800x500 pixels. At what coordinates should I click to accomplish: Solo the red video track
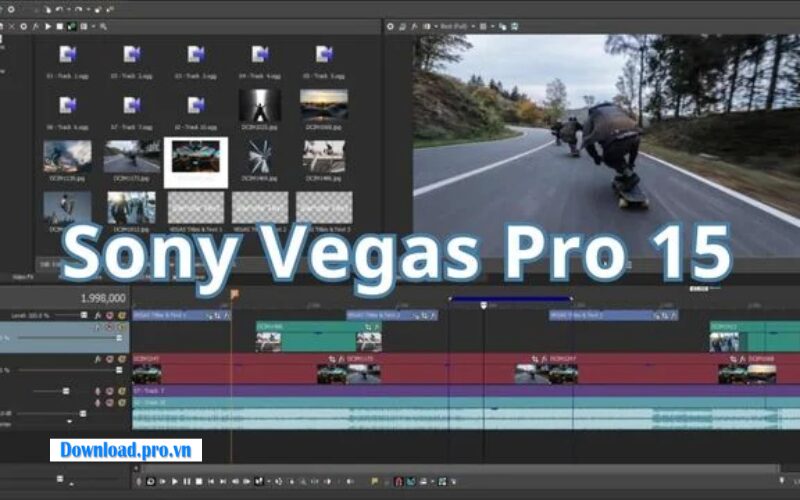pos(122,359)
